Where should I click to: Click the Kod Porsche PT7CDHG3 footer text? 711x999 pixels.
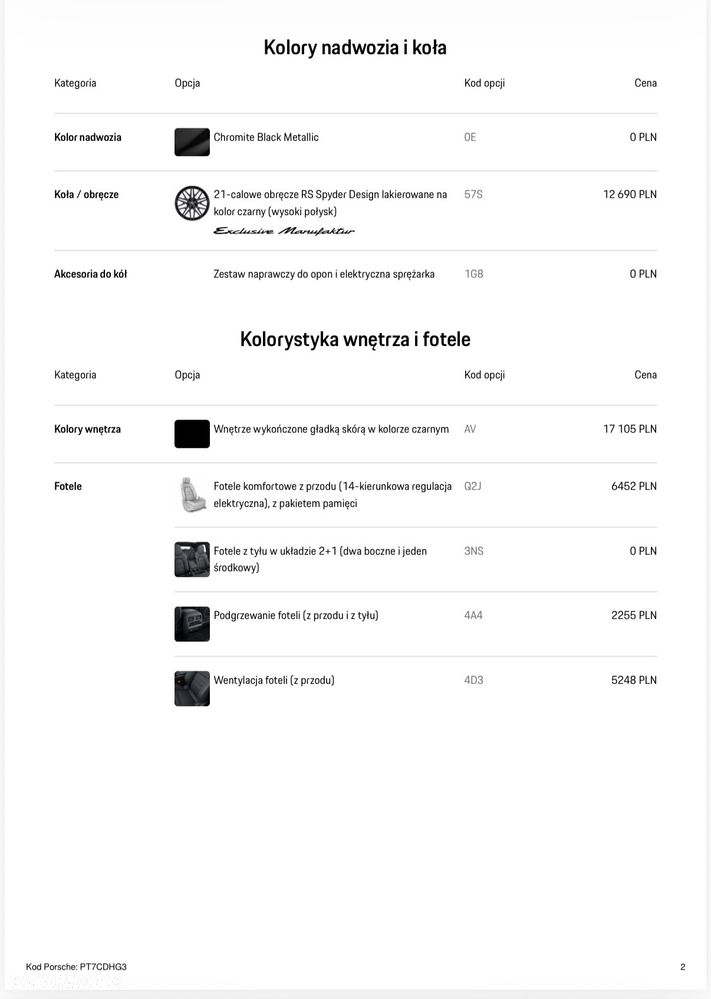pos(76,967)
